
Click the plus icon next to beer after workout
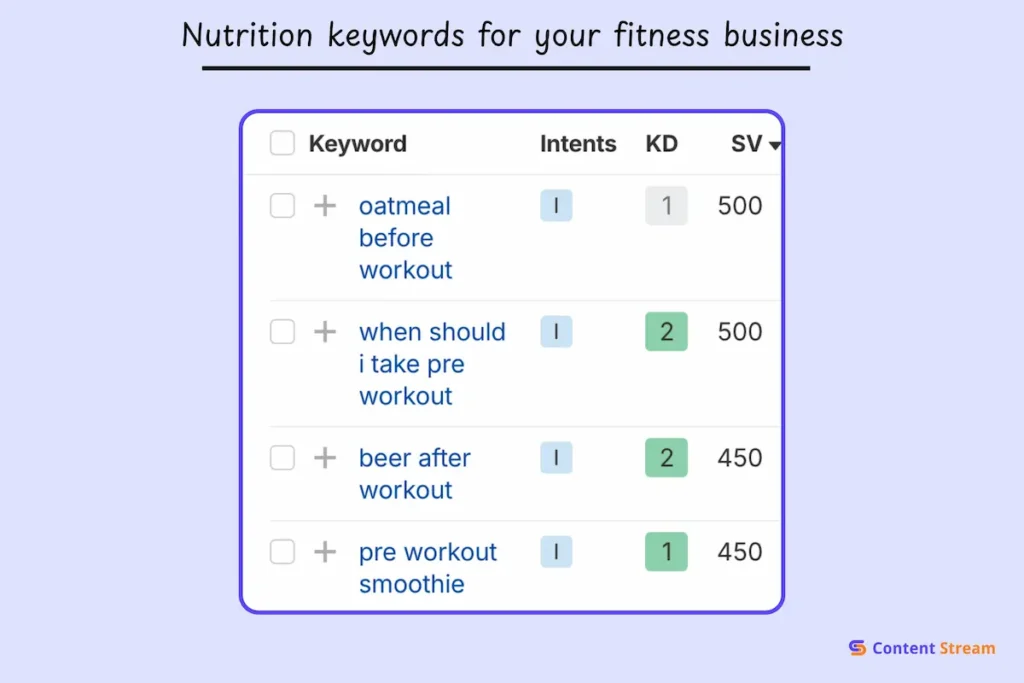click(x=325, y=458)
